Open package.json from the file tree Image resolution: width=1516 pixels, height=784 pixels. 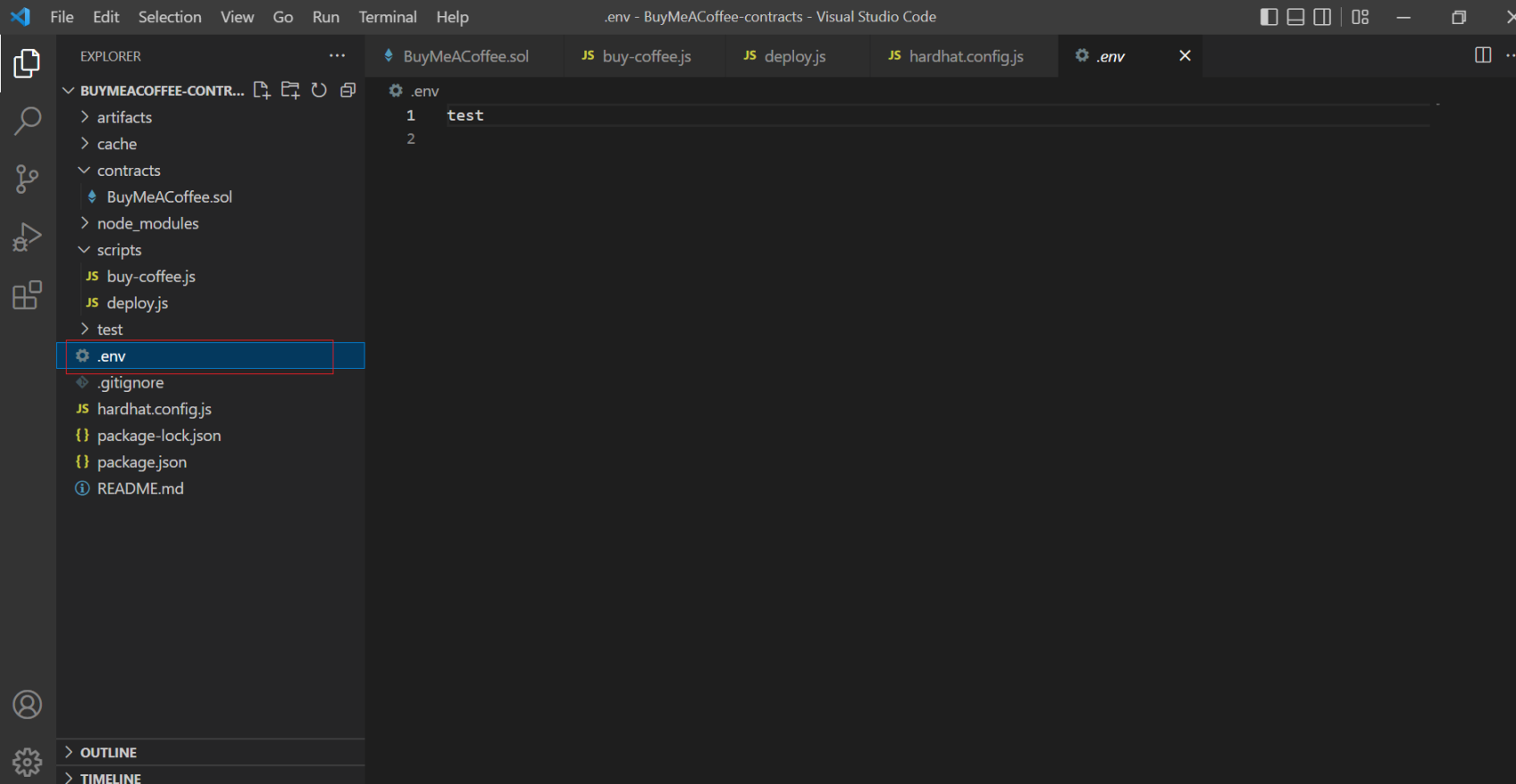point(141,463)
